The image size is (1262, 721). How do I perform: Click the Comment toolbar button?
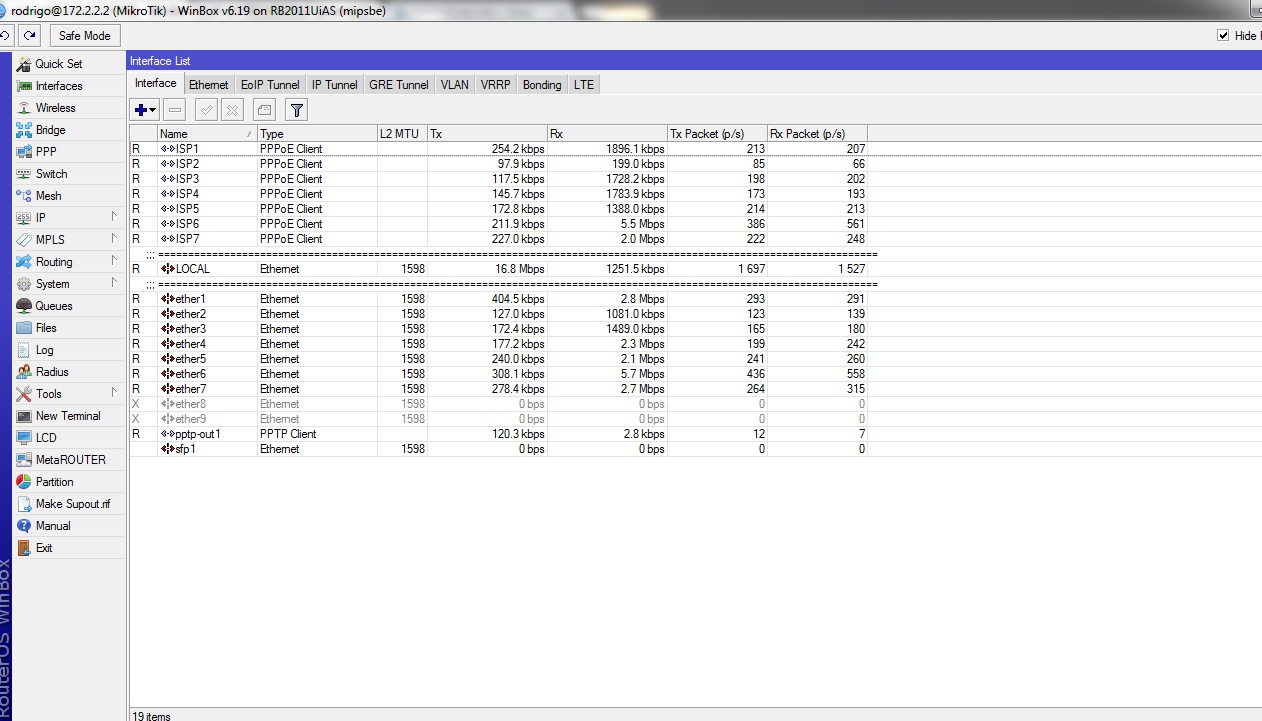264,110
